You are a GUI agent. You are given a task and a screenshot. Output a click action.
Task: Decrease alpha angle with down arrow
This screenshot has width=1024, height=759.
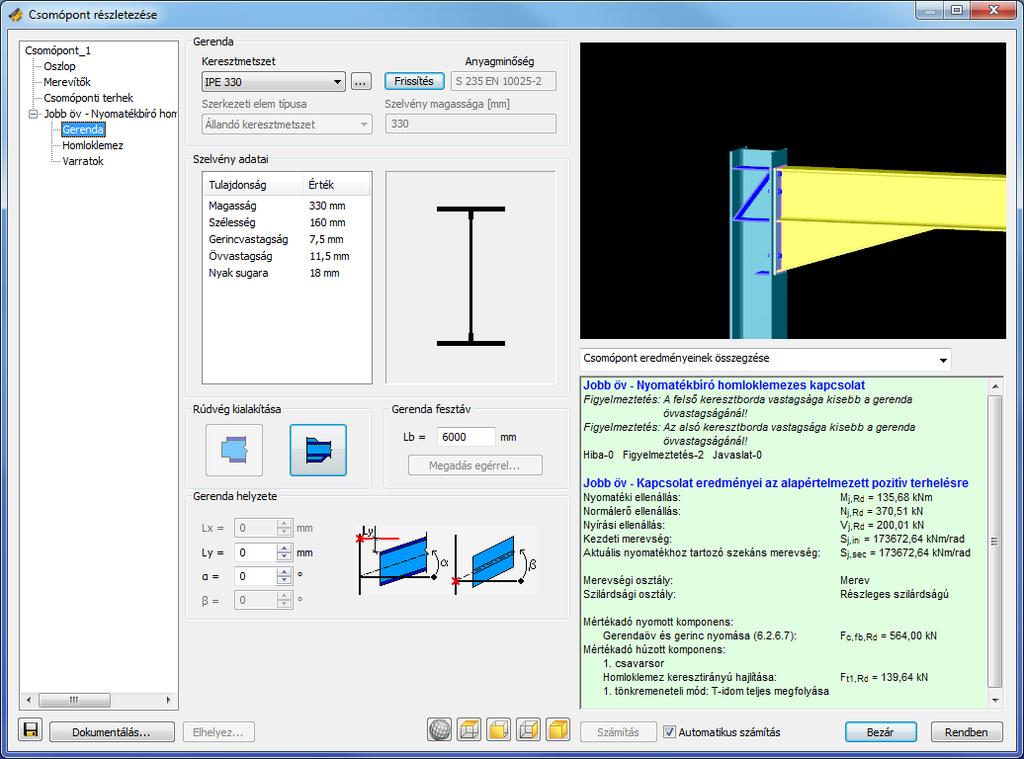(284, 581)
